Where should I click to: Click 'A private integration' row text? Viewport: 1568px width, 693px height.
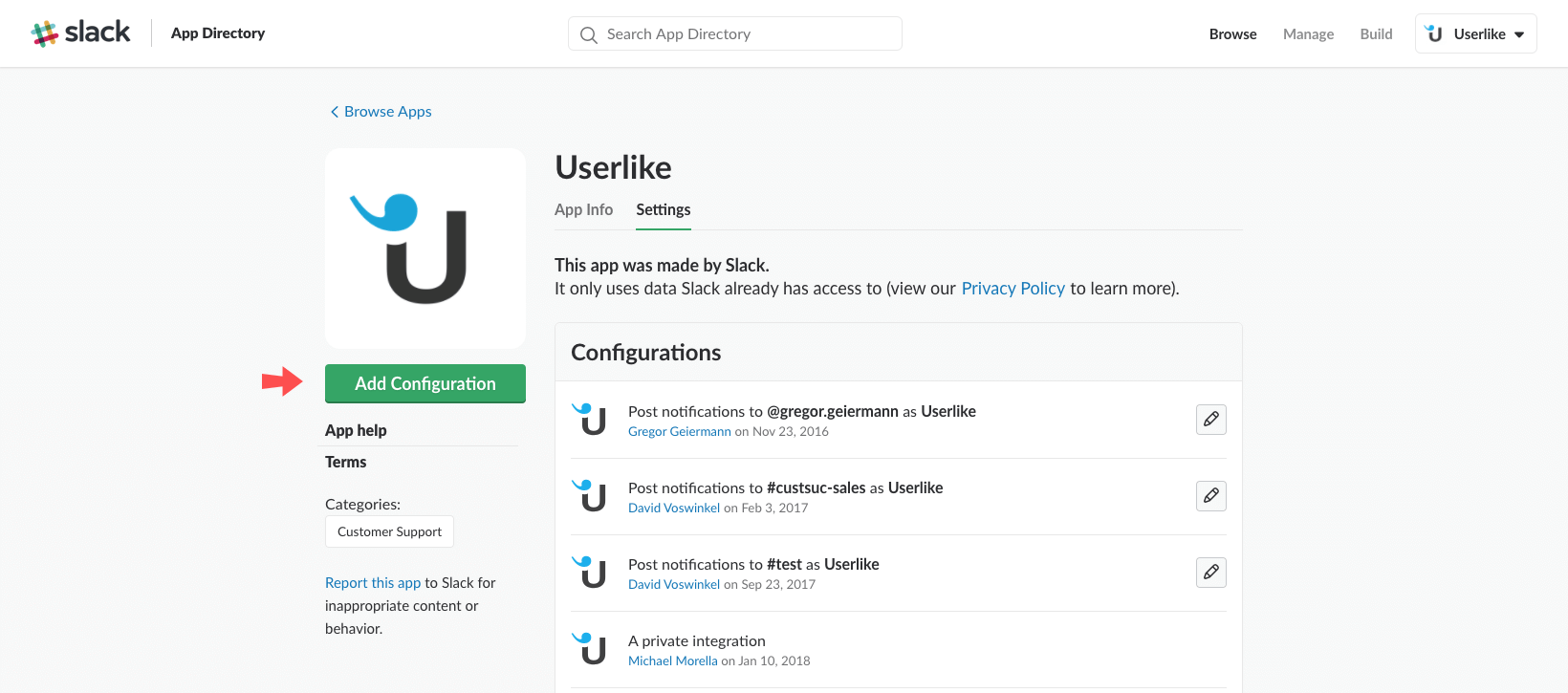coord(697,640)
